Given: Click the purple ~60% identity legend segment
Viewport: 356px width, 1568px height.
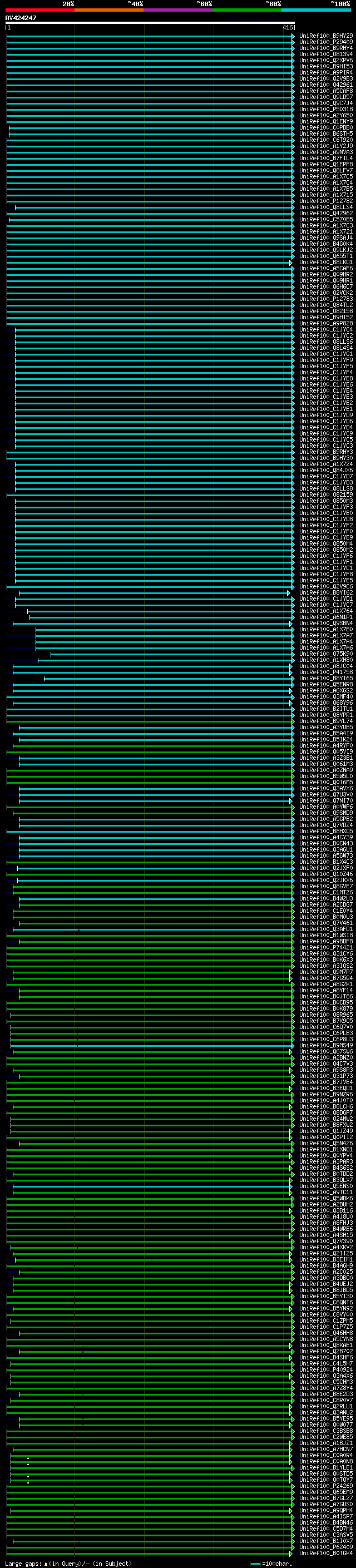Looking at the screenshot, I should 179,10.
